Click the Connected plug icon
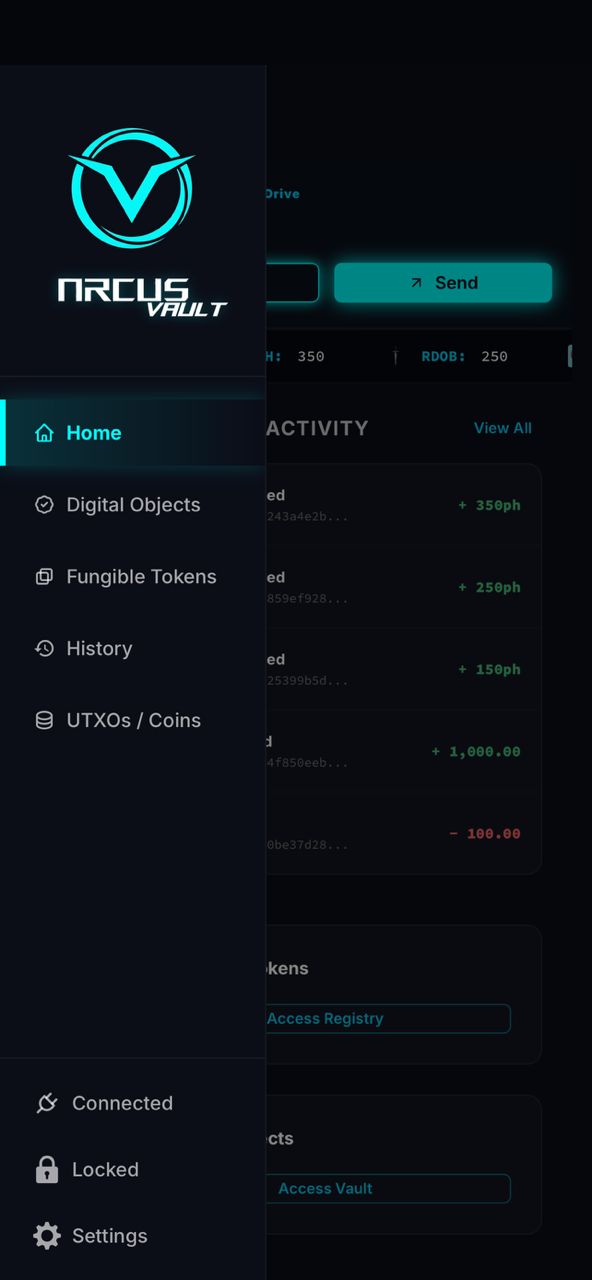Image resolution: width=592 pixels, height=1280 pixels. click(x=47, y=1103)
